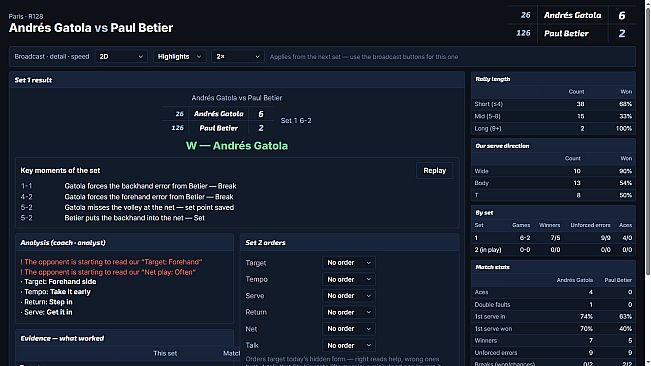Open the Highlights detail dropdown
Screen dimensions: 651x366
tap(179, 56)
